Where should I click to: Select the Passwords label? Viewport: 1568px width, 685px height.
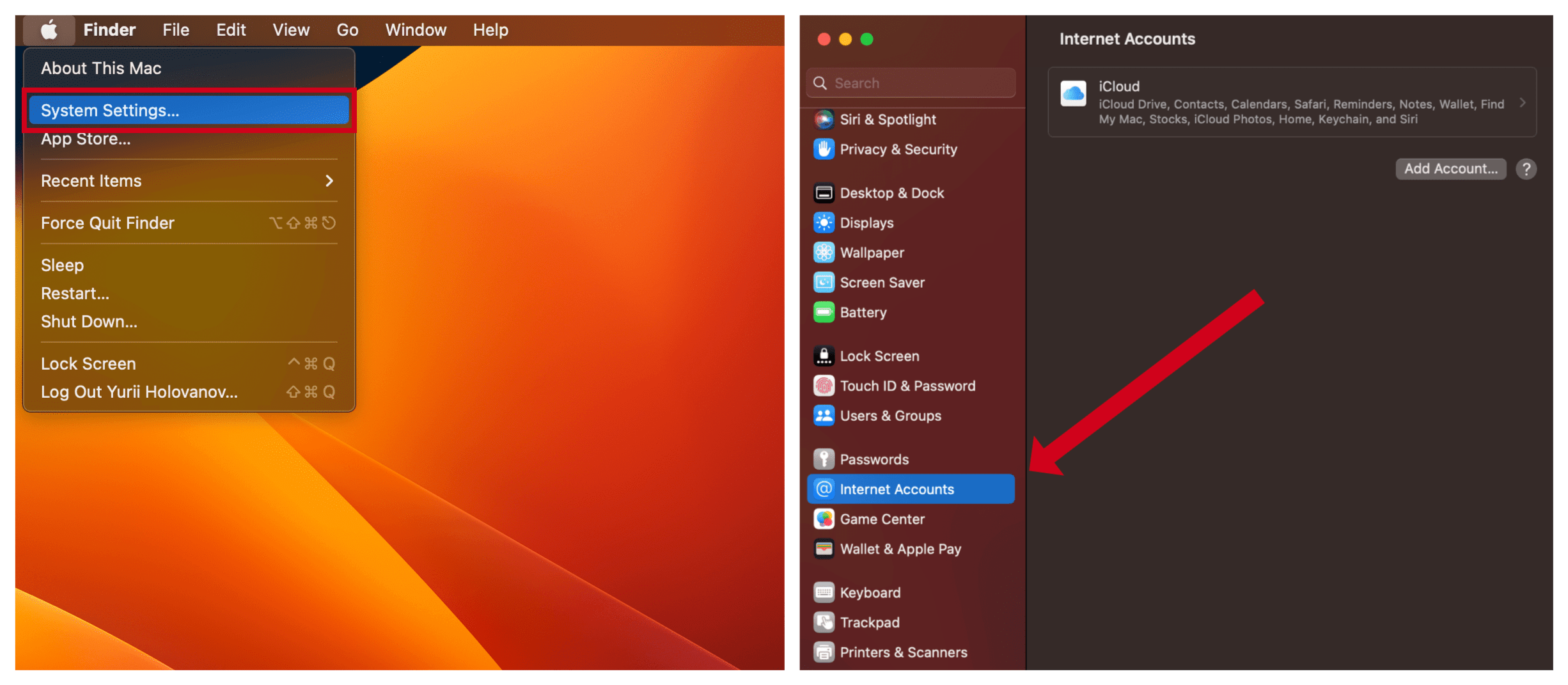874,459
